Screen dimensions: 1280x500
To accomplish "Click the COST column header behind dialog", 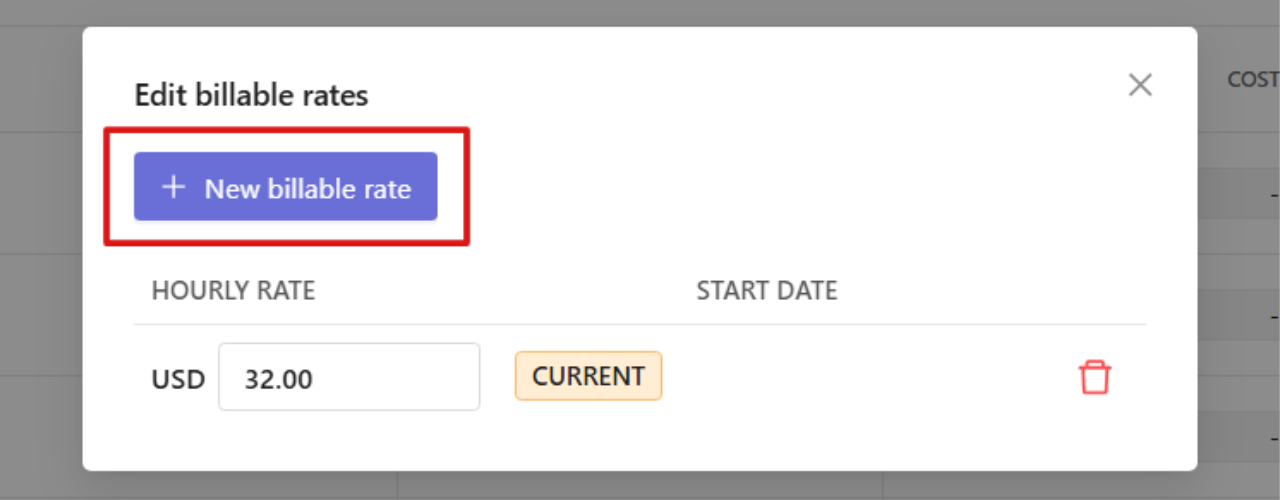I will click(1253, 79).
